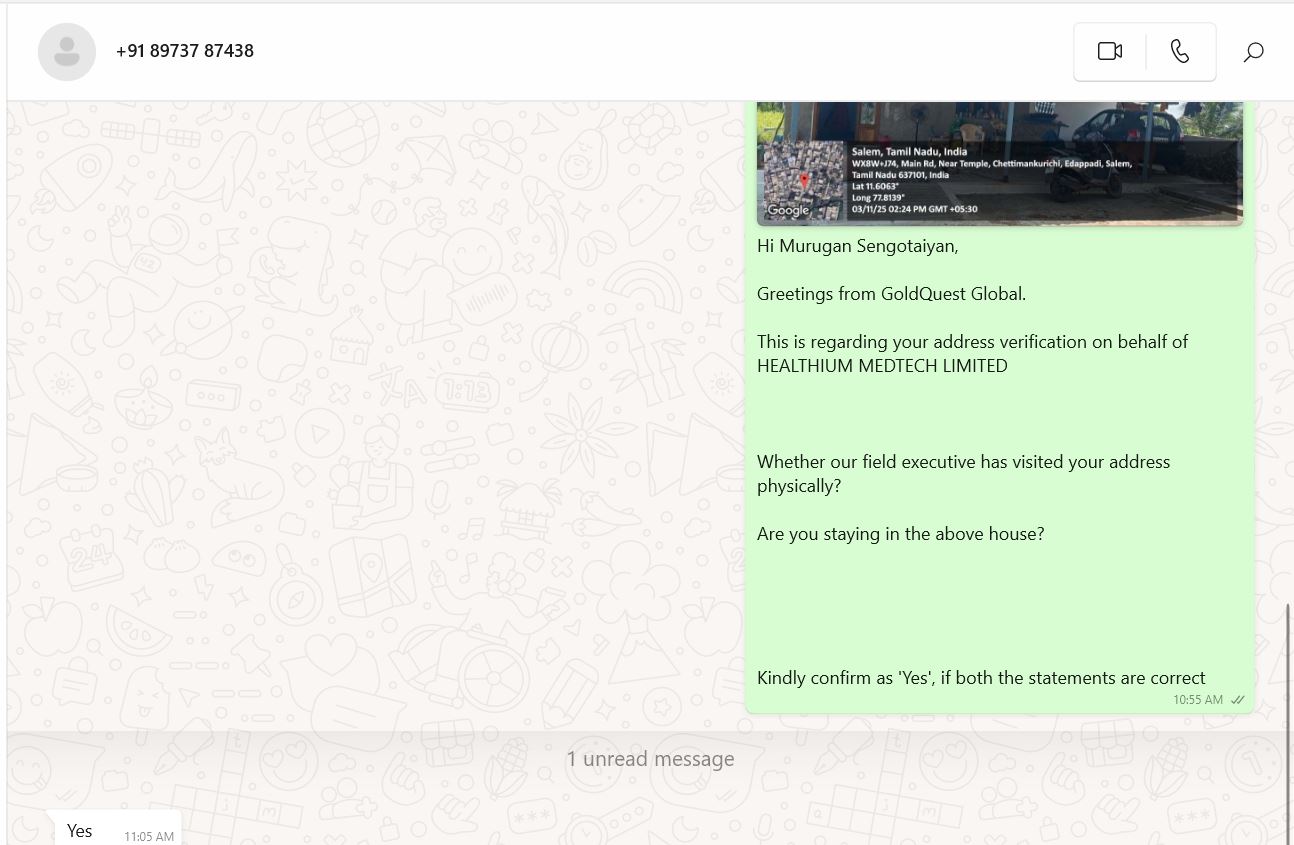
Task: Click the 'Kindly confirm as Yes' line
Action: [x=981, y=678]
